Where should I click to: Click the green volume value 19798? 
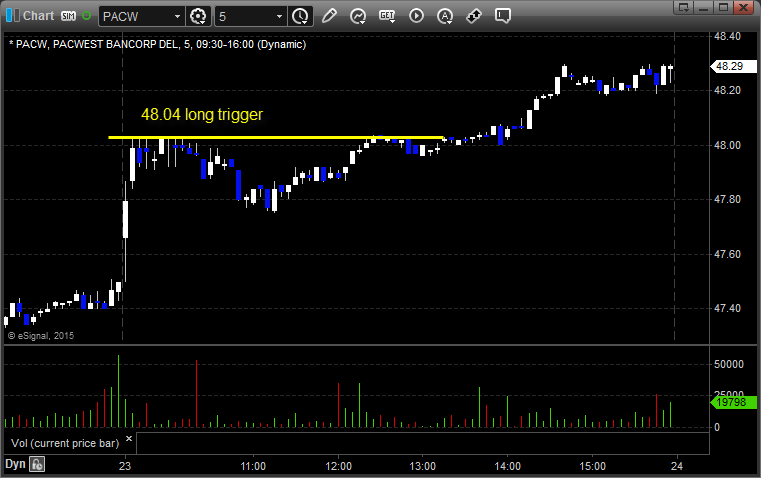coord(733,402)
